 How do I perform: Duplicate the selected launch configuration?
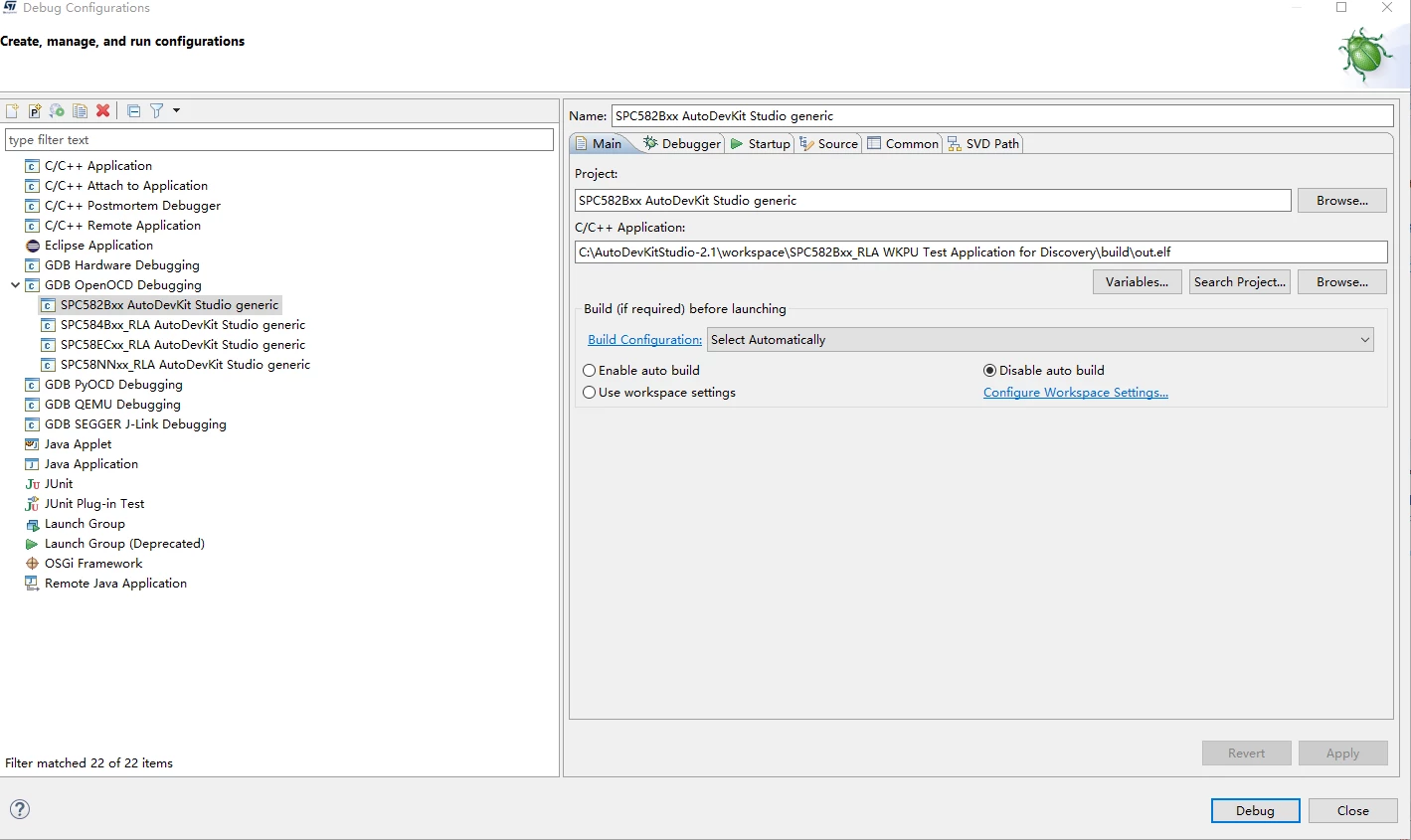pyautogui.click(x=80, y=110)
